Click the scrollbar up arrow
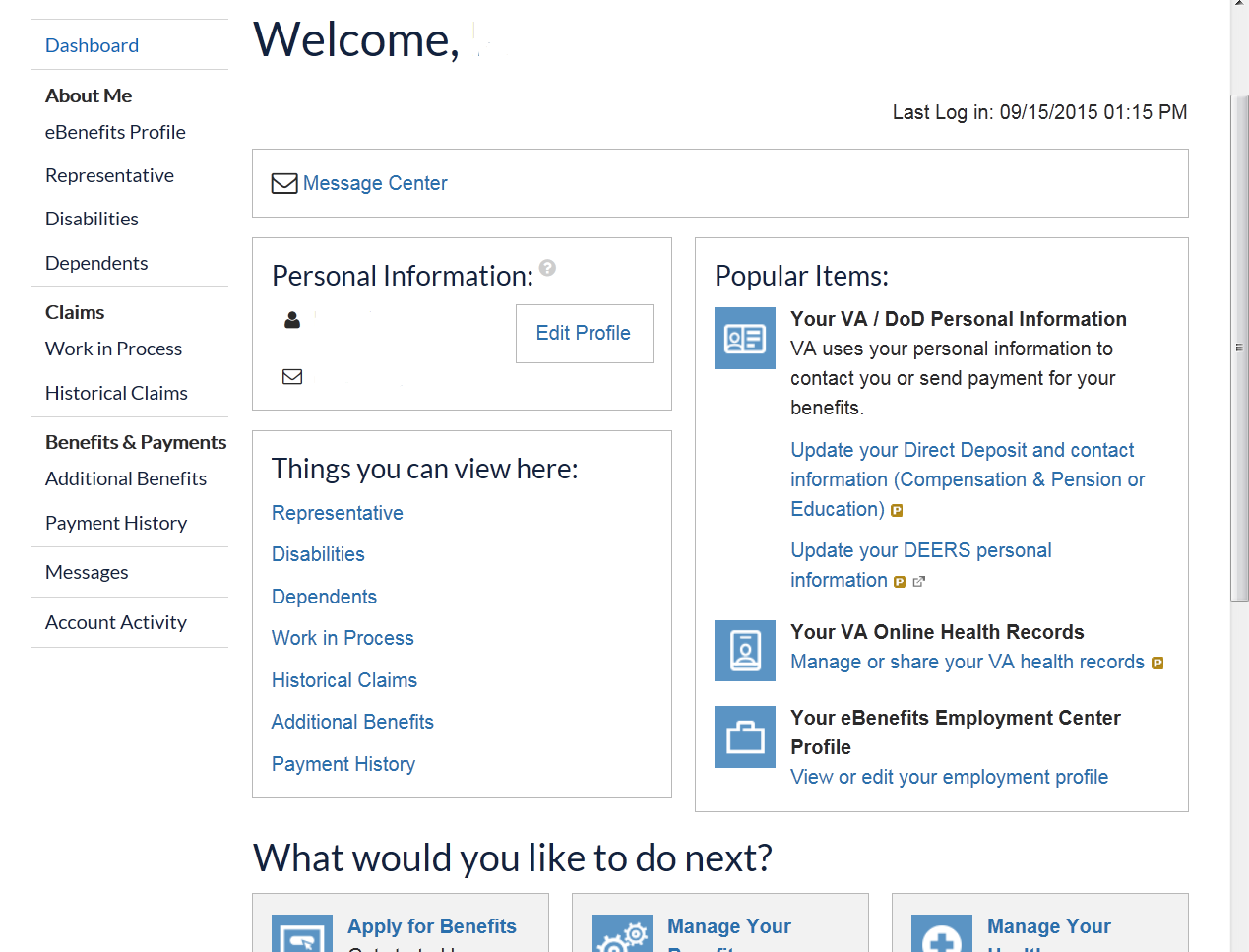Screen dimensions: 1249x952 [x=1239, y=4]
